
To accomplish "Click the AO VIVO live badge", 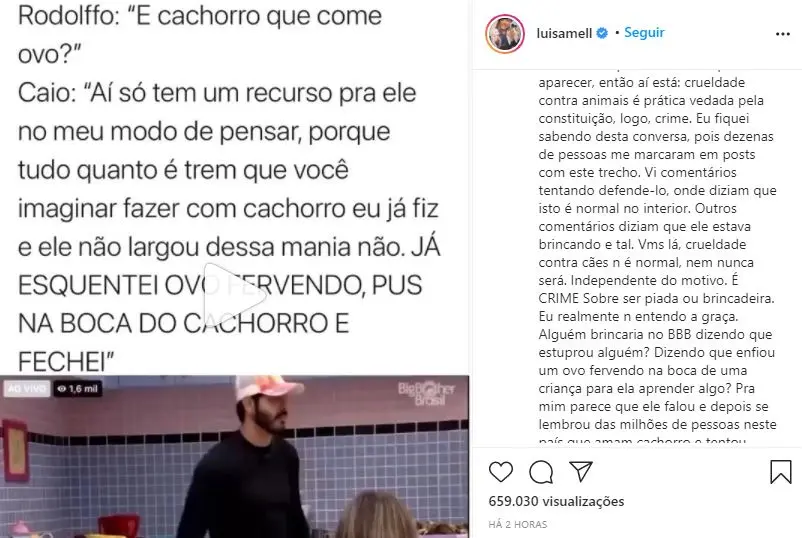I will [x=27, y=389].
